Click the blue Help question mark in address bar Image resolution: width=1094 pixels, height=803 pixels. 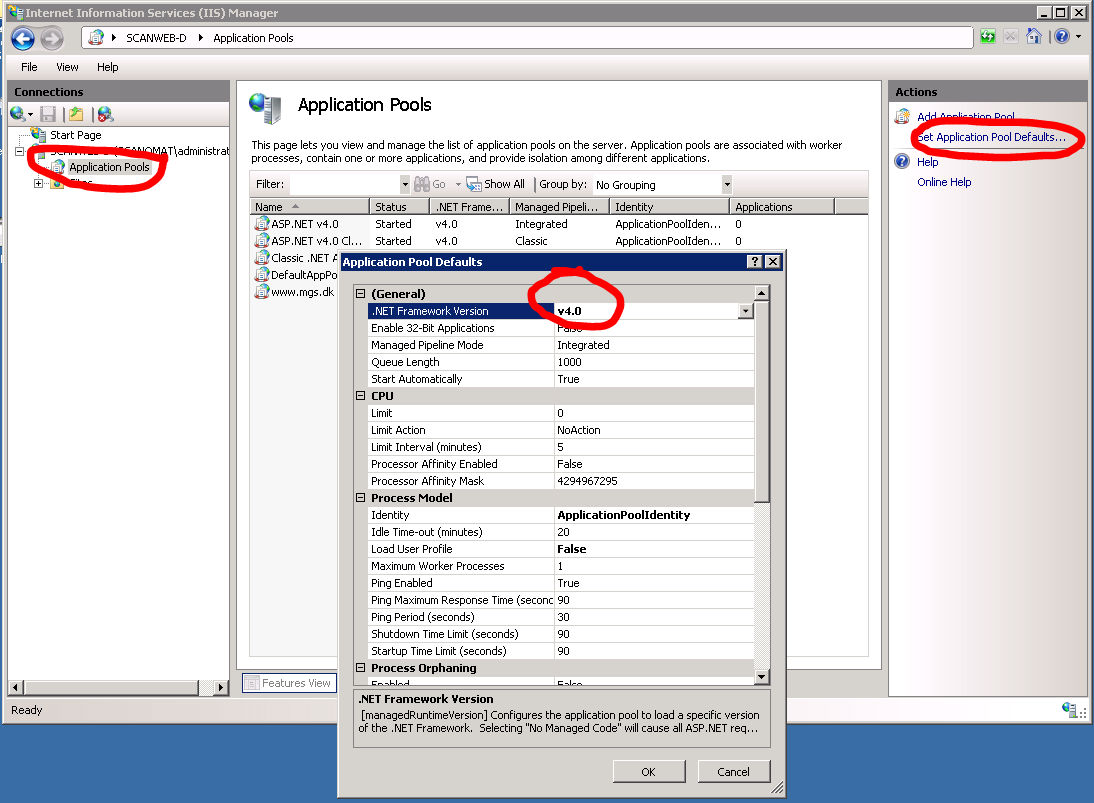1061,37
